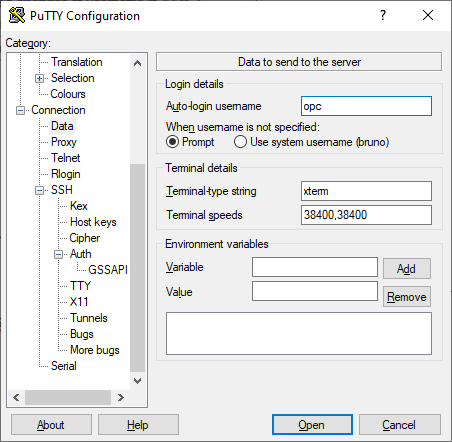Open the X11 category

[79, 302]
